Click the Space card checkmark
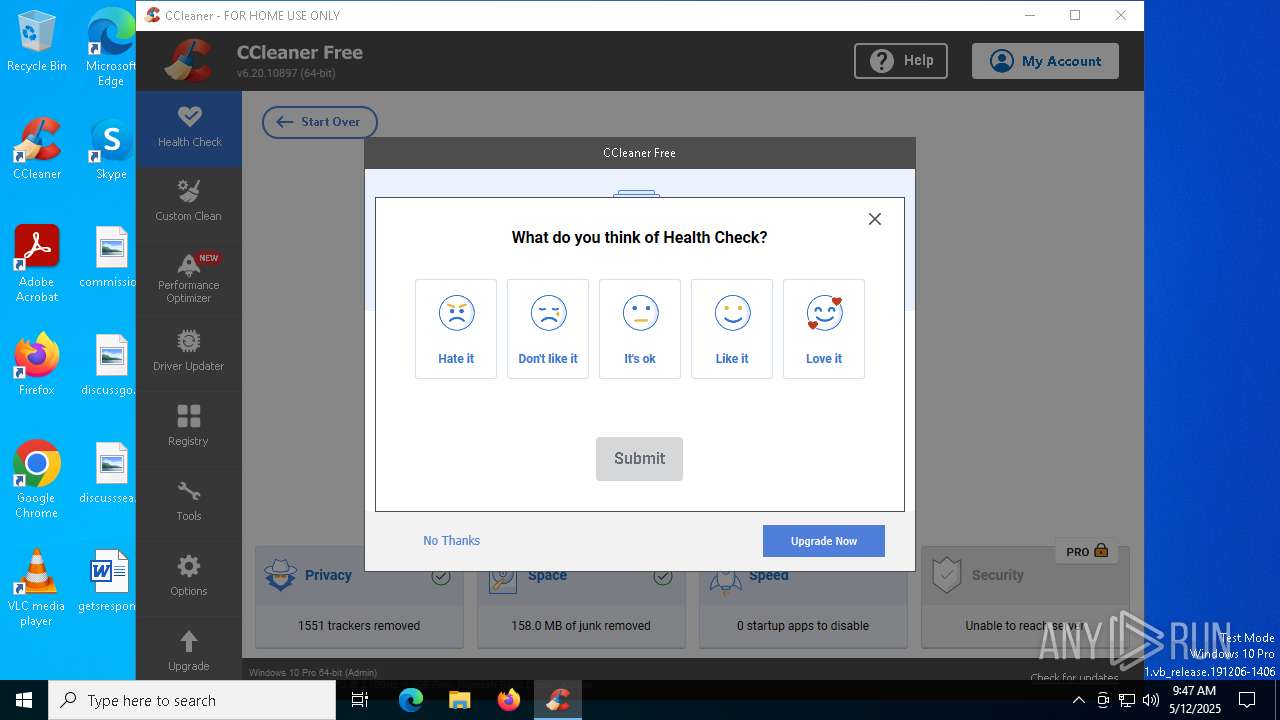This screenshot has height=720, width=1280. [663, 577]
